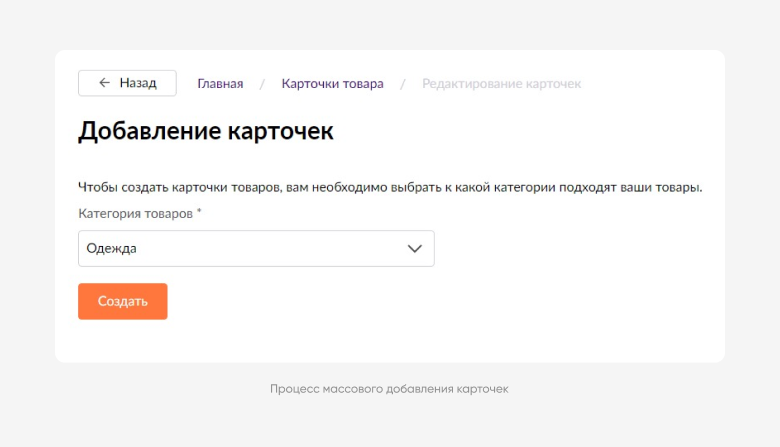Screen dimensions: 780x447
Task: Open the Карточки товара breadcrumb link
Action: pyautogui.click(x=332, y=84)
